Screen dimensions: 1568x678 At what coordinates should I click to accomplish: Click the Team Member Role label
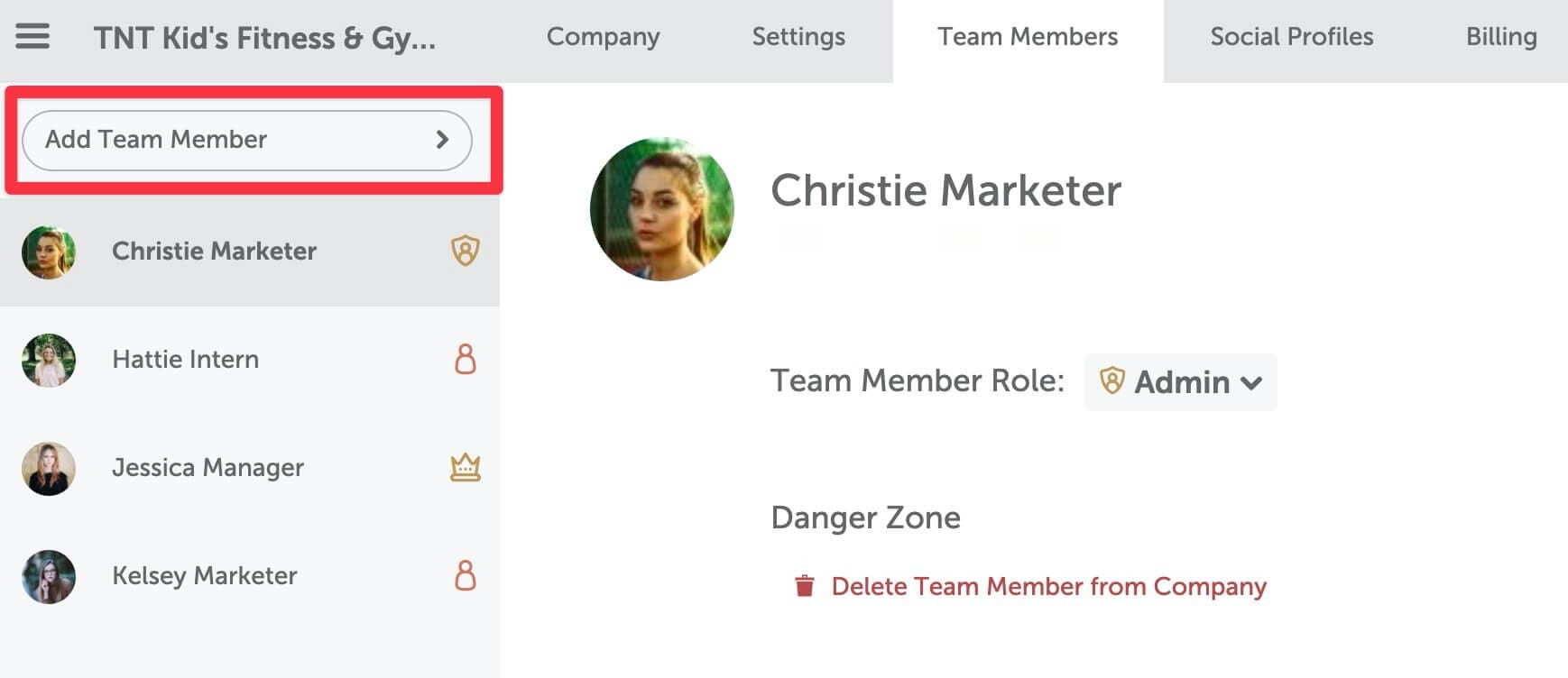[x=918, y=381]
